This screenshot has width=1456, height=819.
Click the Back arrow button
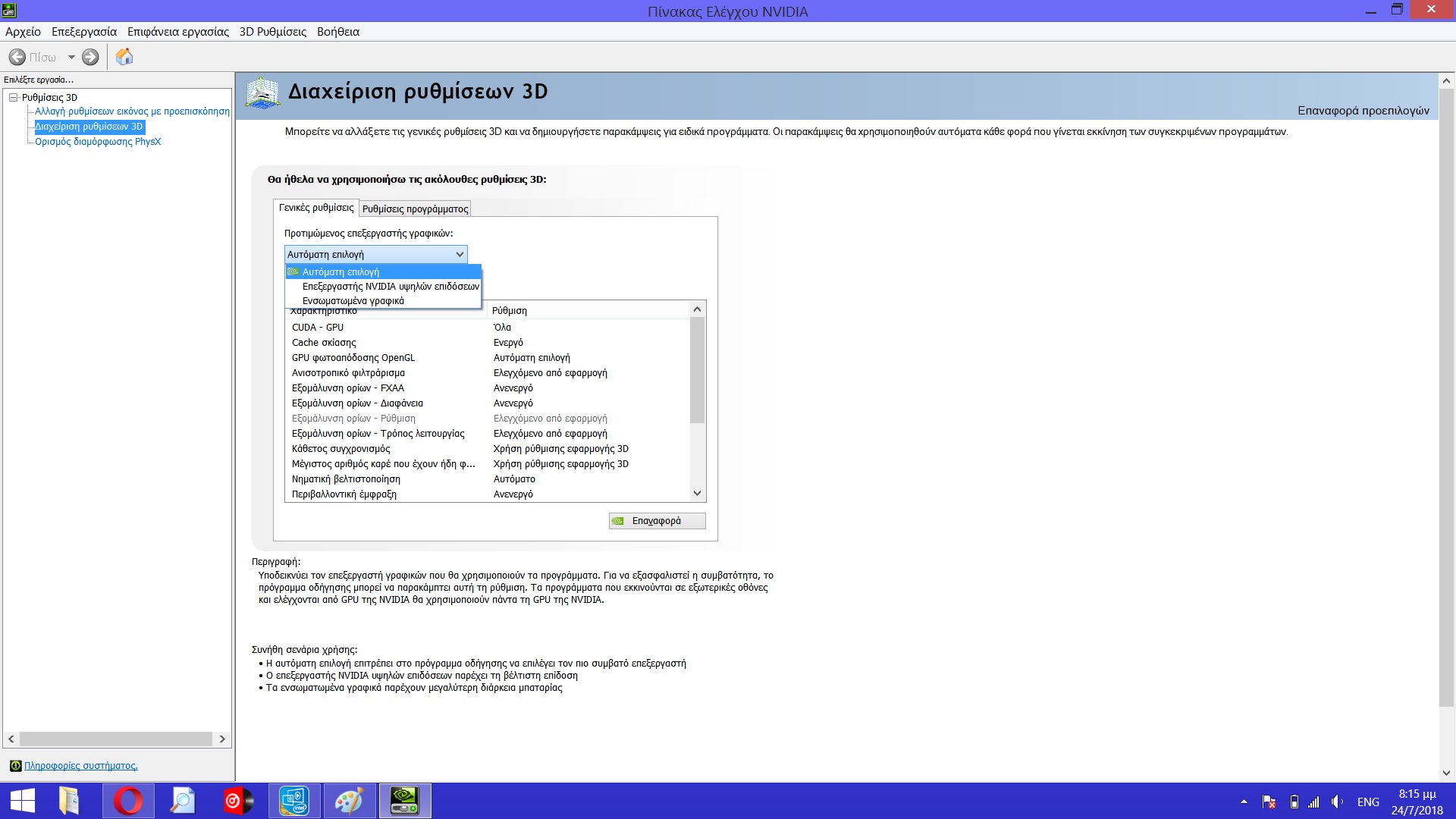click(x=17, y=57)
